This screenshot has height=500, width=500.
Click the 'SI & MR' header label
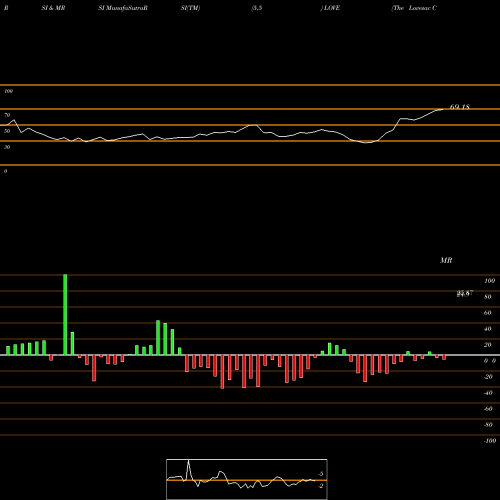(53, 8)
